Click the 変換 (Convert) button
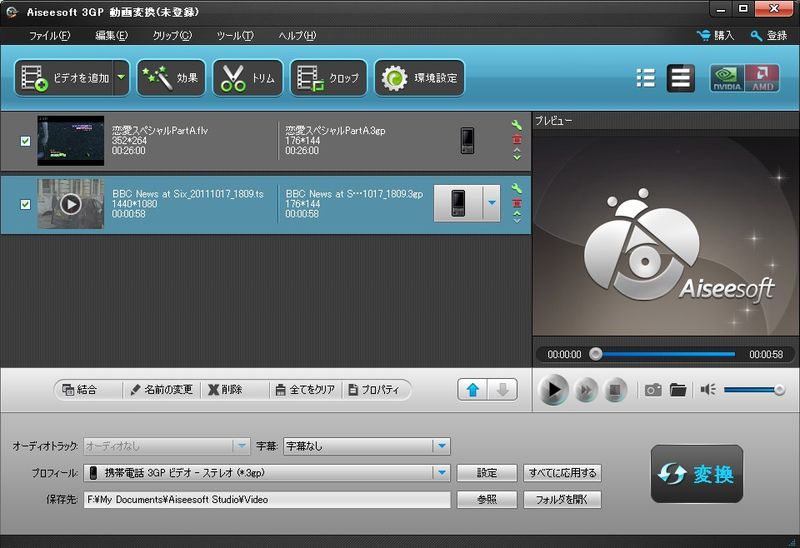 [696, 474]
